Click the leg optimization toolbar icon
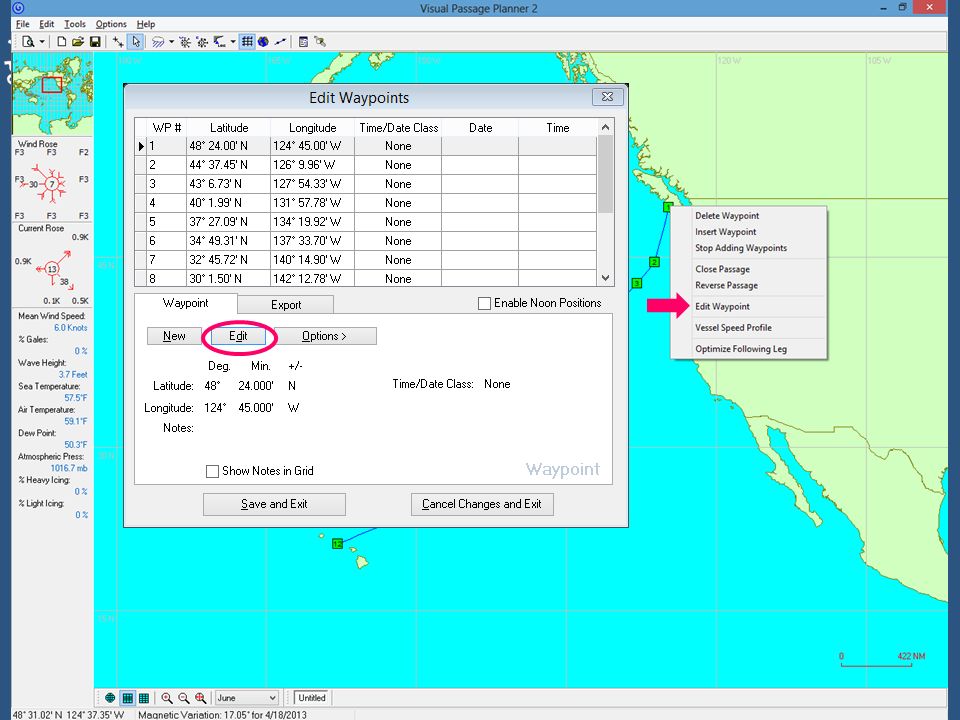The image size is (960, 720). (x=219, y=42)
